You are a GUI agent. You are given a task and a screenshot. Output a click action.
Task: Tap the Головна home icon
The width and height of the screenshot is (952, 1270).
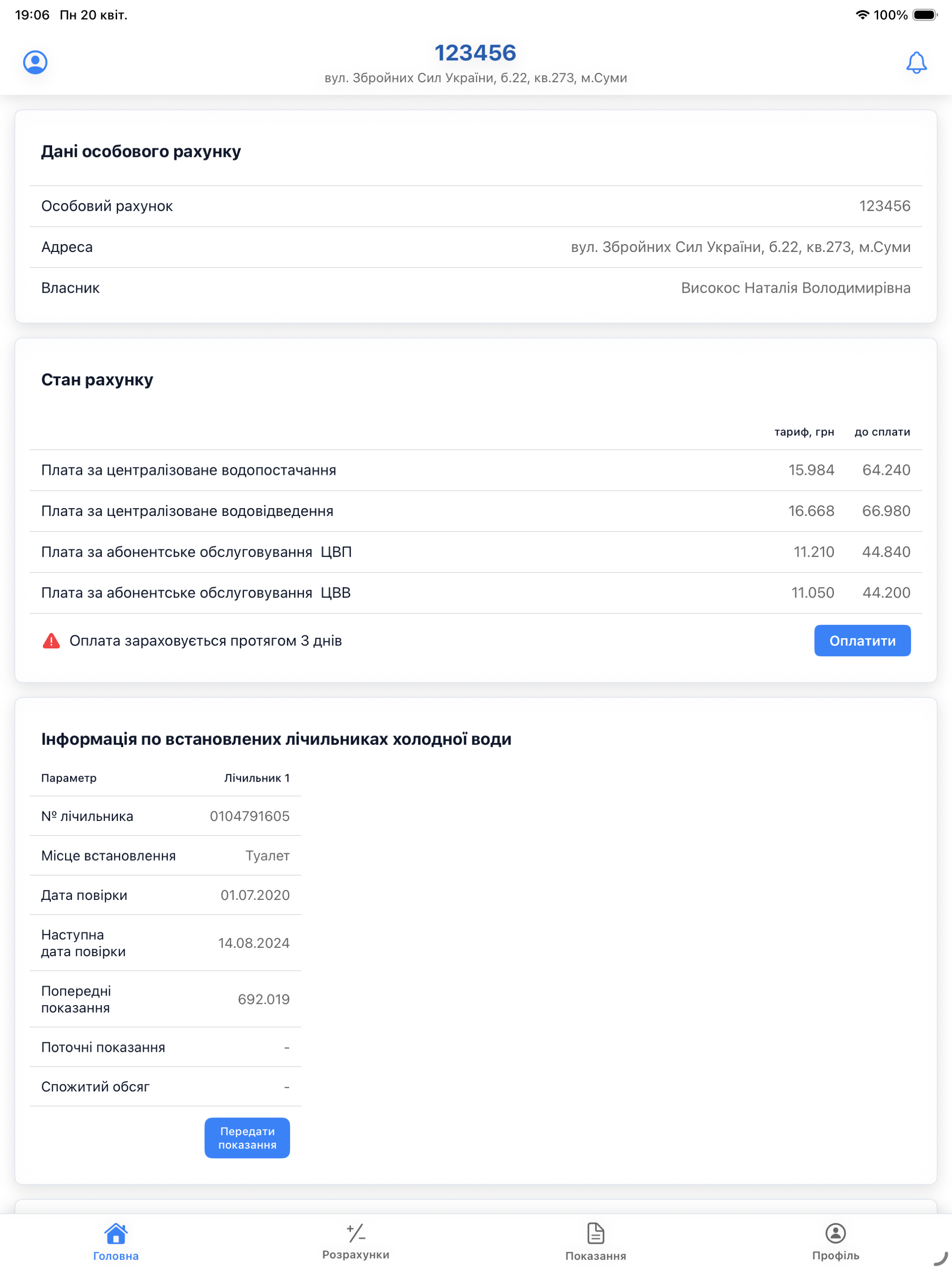coord(116,1233)
